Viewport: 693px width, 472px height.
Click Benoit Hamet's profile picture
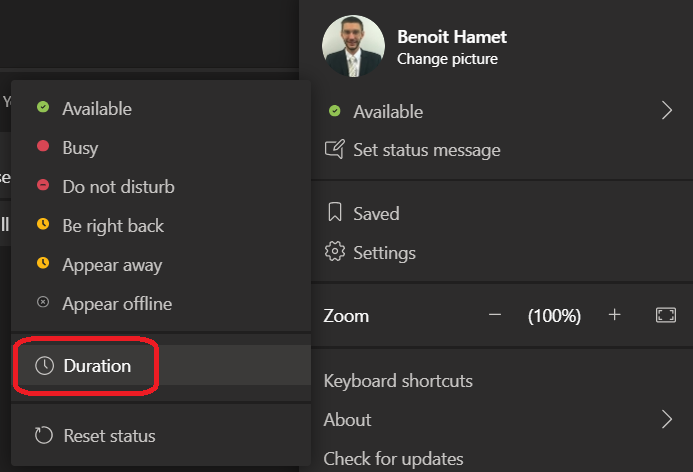coord(354,45)
